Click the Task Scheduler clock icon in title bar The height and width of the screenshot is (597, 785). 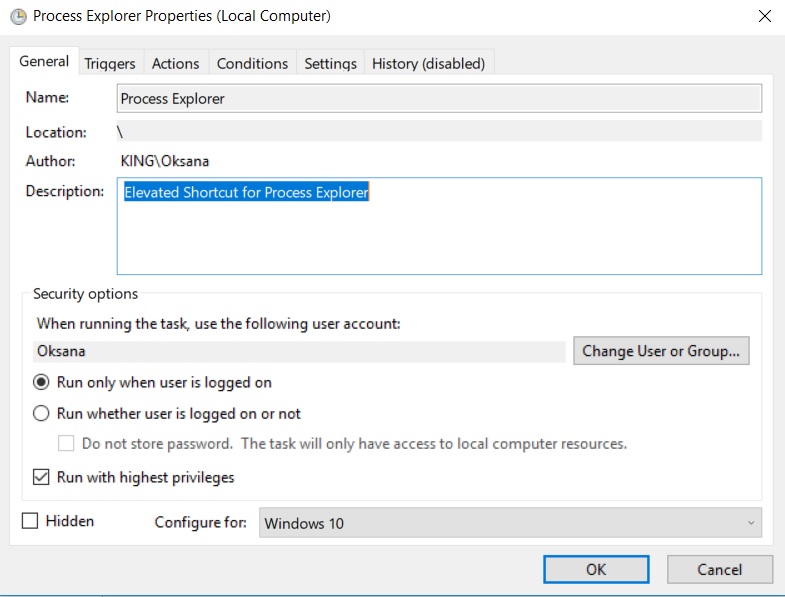click(x=18, y=17)
